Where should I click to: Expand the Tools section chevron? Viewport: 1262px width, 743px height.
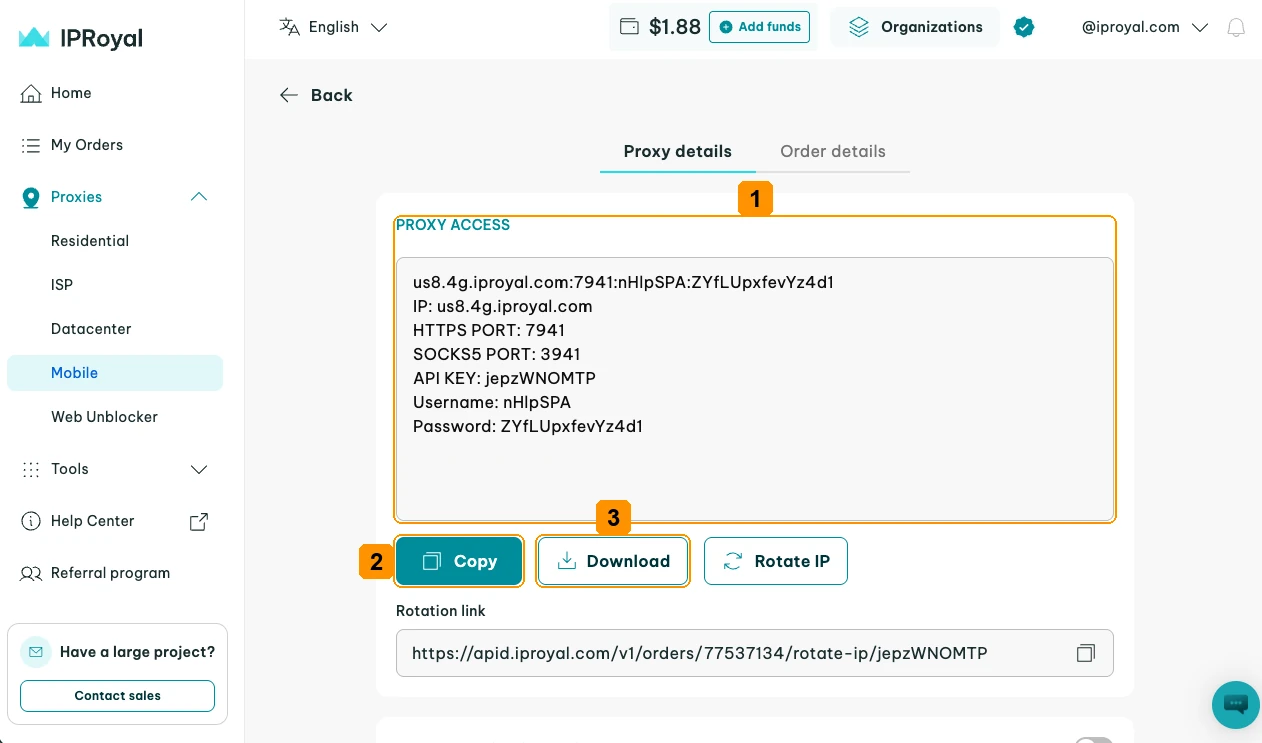(199, 469)
